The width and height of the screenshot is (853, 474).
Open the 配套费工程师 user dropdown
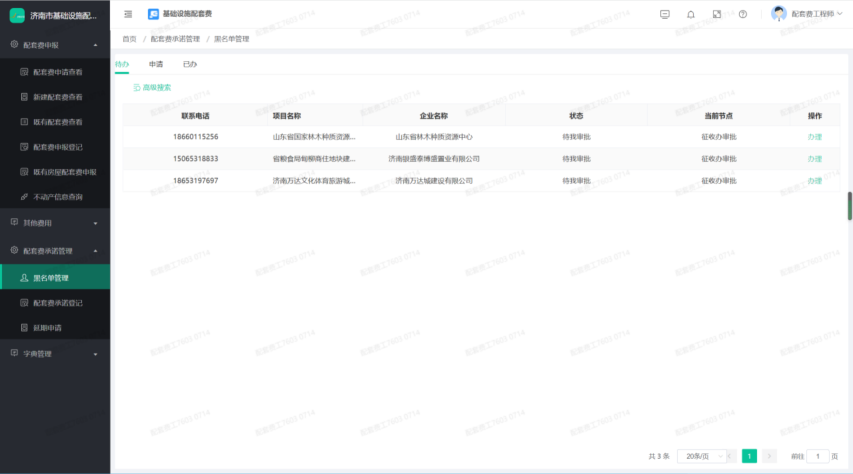pyautogui.click(x=816, y=14)
